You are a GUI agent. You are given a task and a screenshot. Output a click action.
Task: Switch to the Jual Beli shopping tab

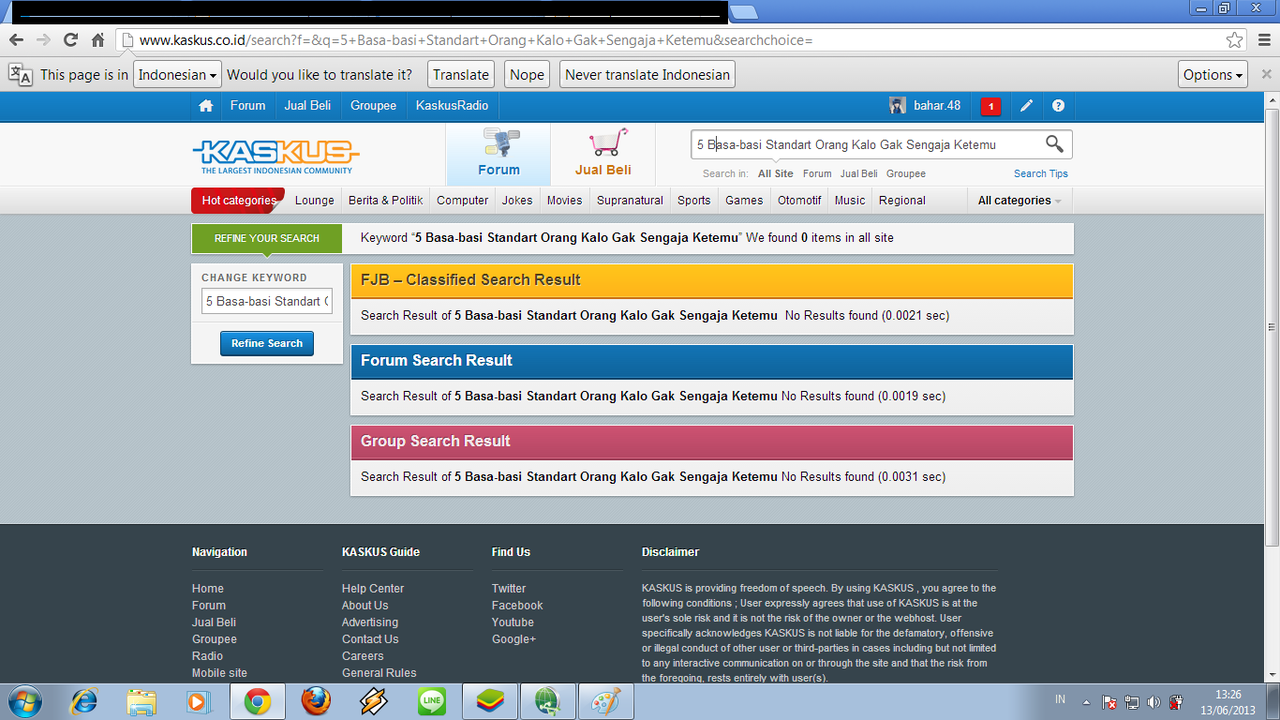[x=603, y=155]
